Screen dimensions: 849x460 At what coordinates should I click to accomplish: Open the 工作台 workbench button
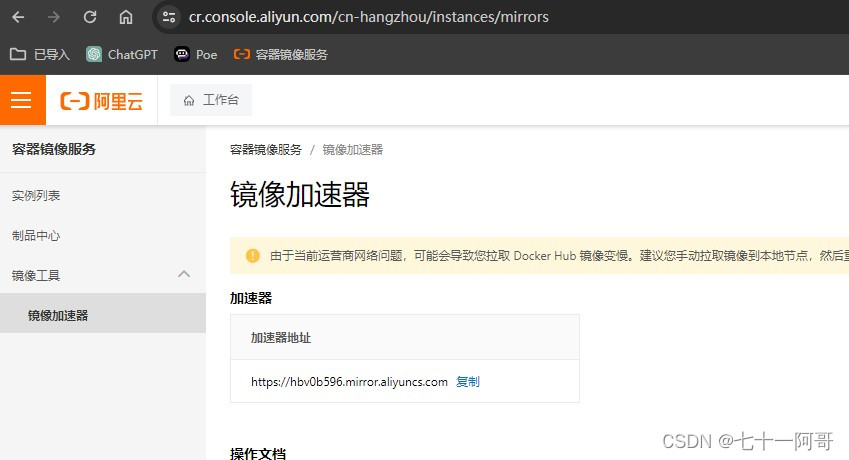click(211, 100)
